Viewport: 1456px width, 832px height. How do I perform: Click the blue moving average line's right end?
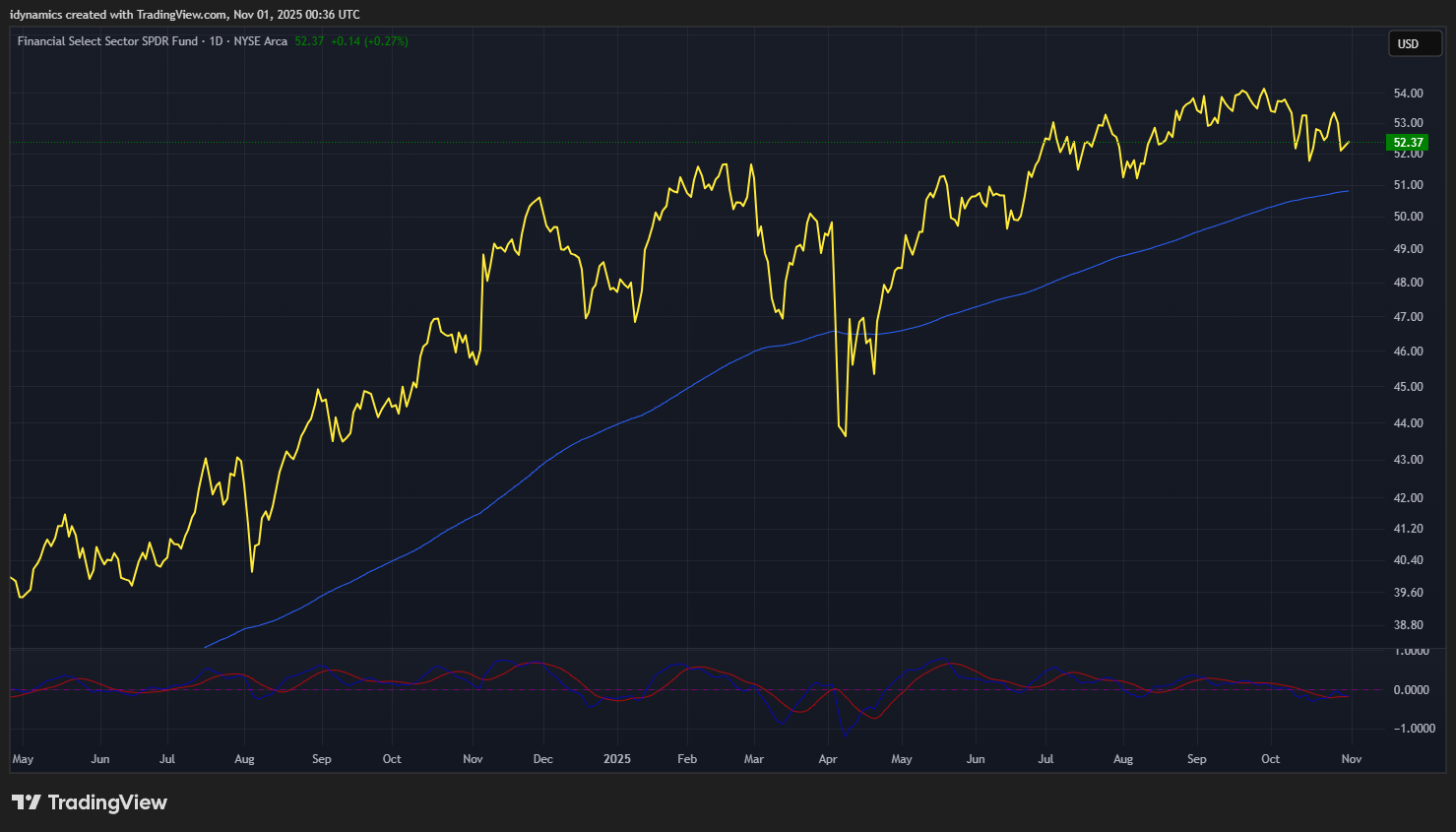[x=1347, y=191]
